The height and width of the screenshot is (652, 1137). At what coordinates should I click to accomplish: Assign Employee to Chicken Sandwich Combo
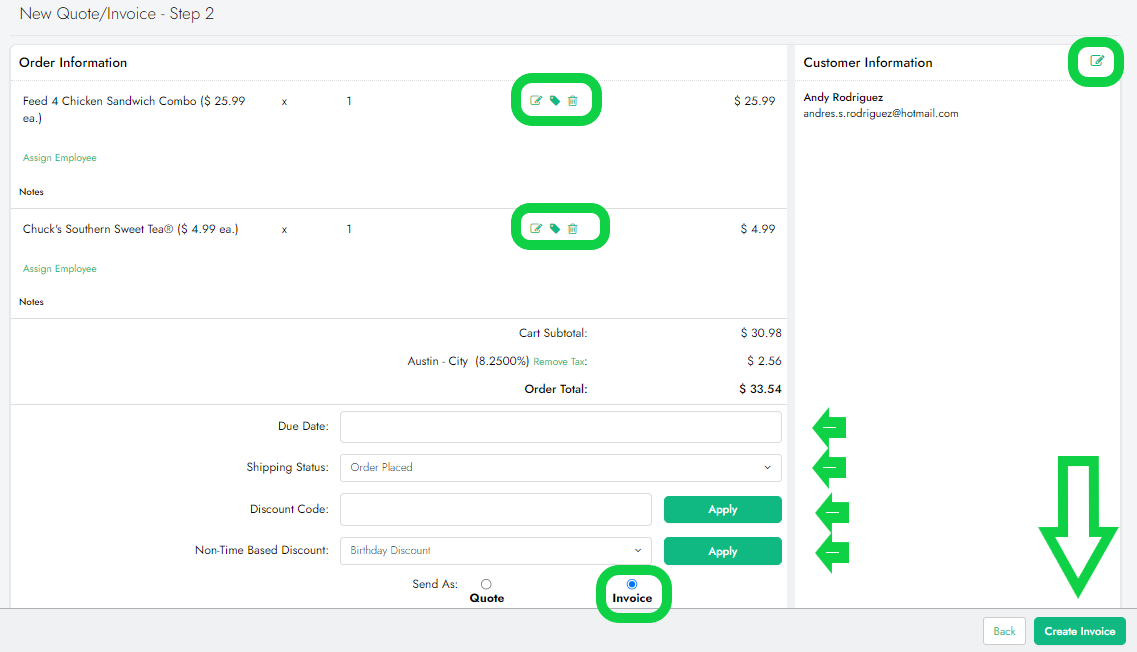[x=60, y=158]
